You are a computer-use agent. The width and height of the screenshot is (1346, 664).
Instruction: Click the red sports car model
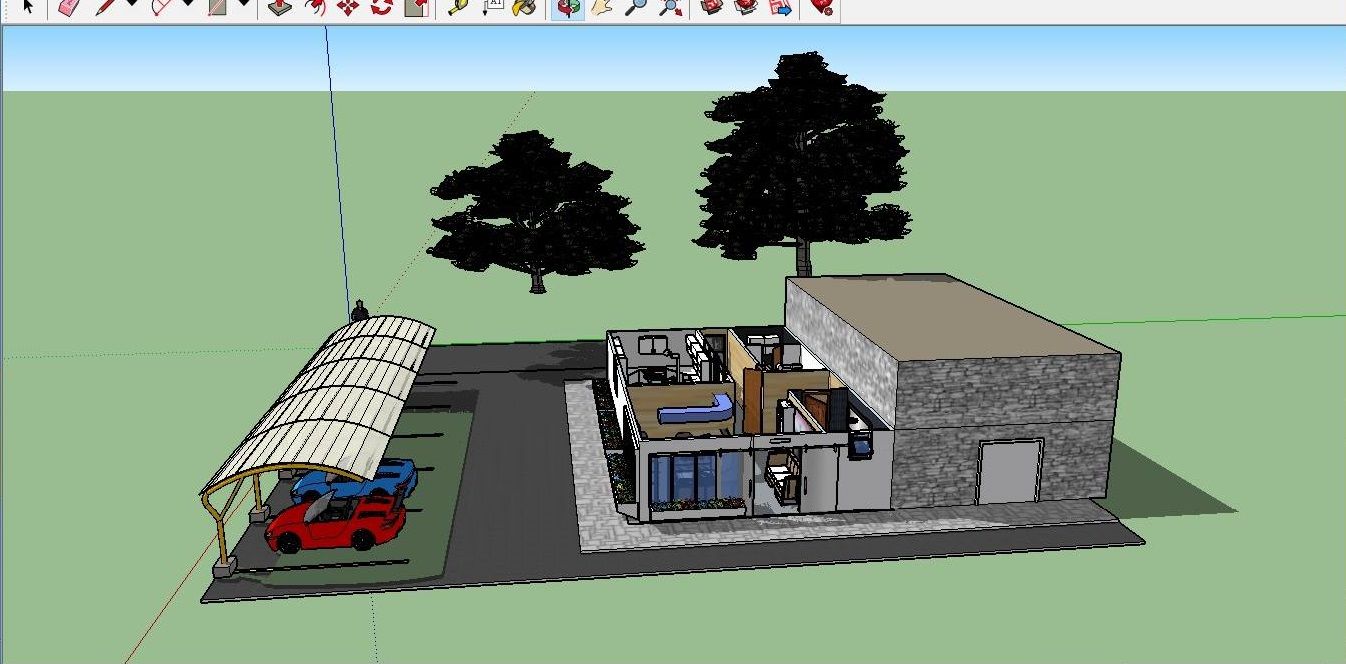point(335,523)
